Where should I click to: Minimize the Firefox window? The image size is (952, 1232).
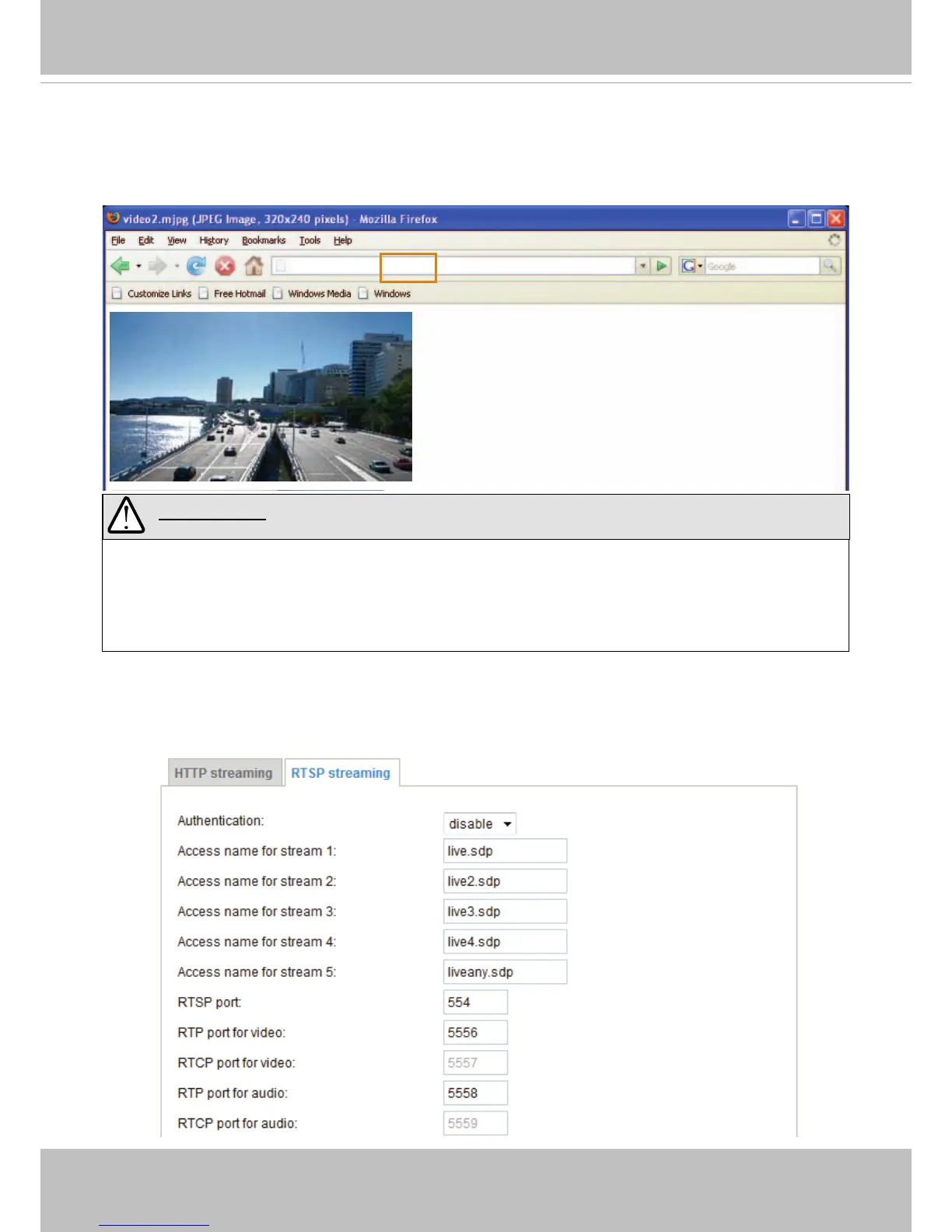(x=796, y=219)
